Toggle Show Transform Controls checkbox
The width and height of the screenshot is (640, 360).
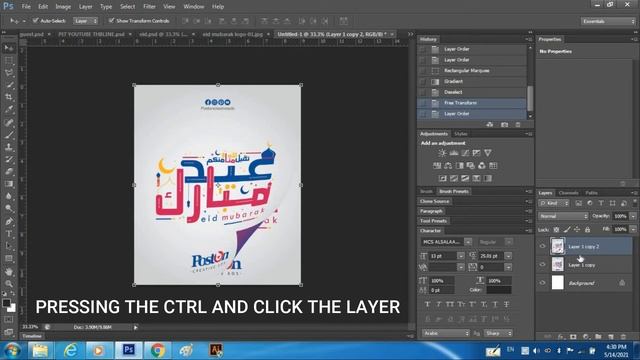click(111, 20)
